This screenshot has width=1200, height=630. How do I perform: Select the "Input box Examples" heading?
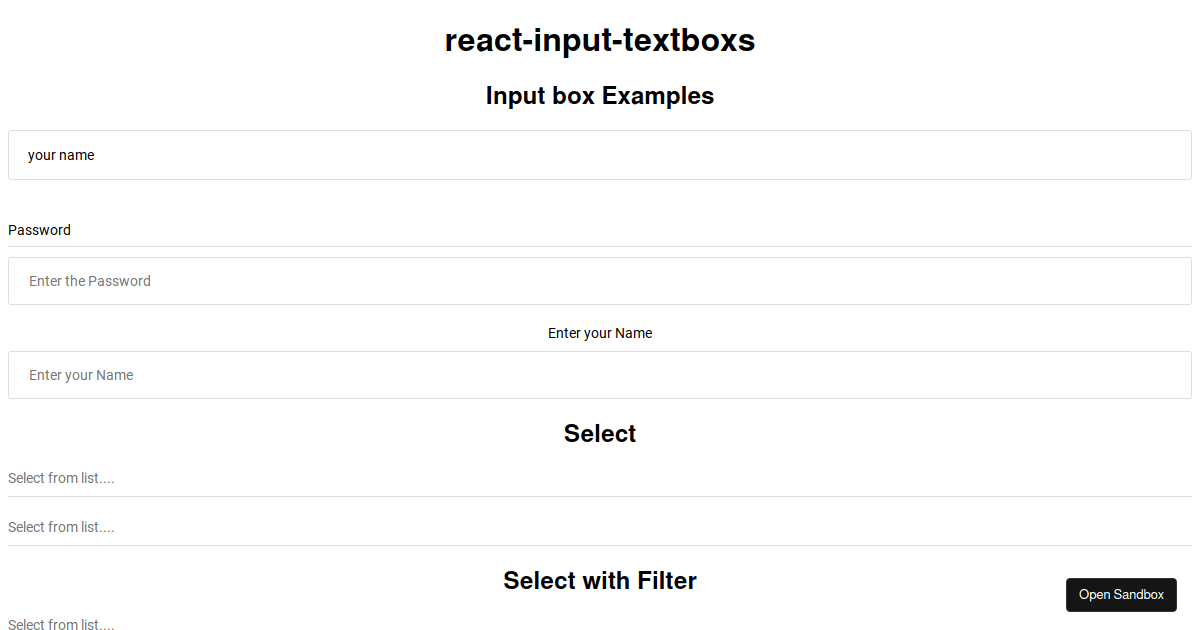600,96
